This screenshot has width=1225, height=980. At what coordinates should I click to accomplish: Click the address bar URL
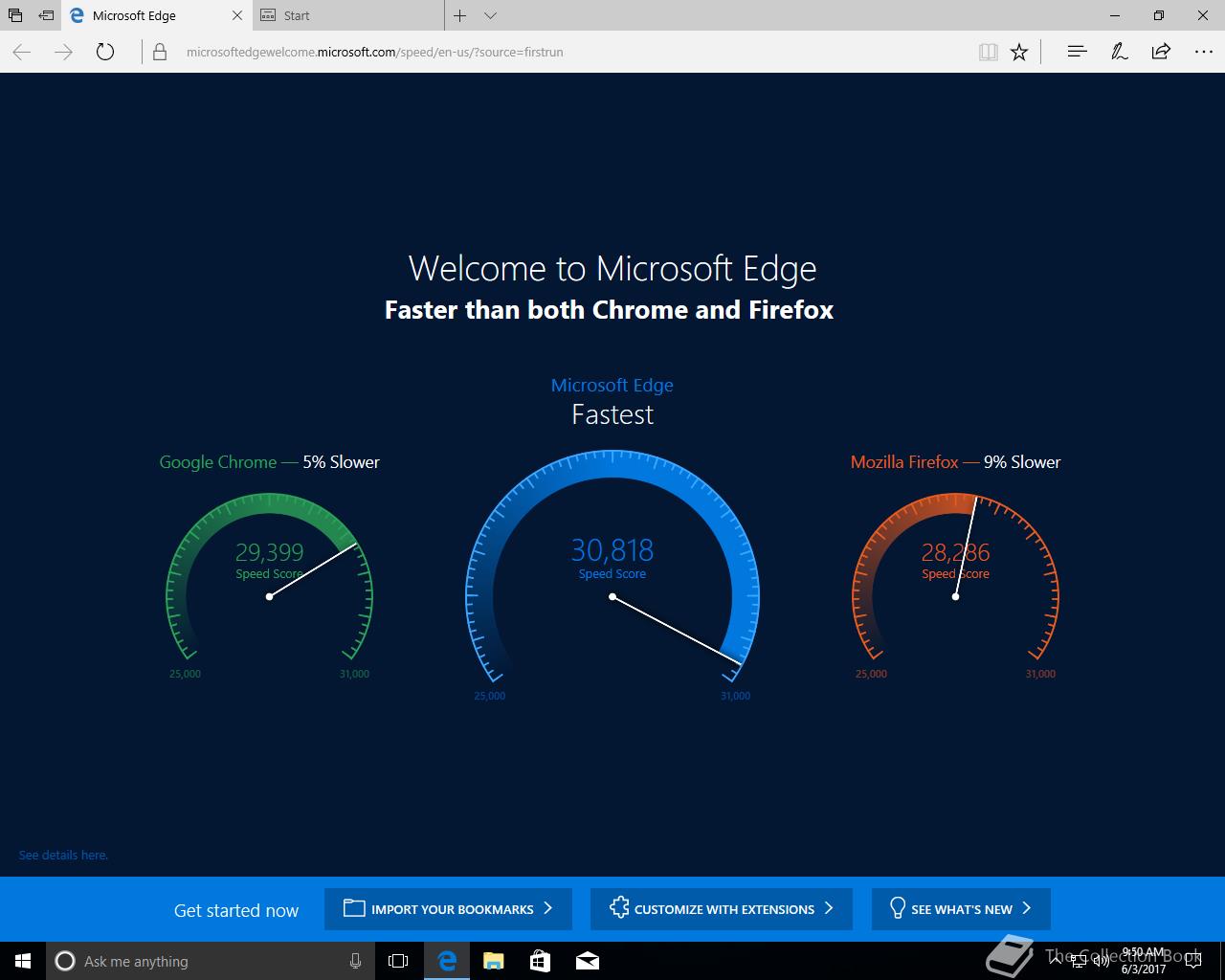pyautogui.click(x=374, y=52)
